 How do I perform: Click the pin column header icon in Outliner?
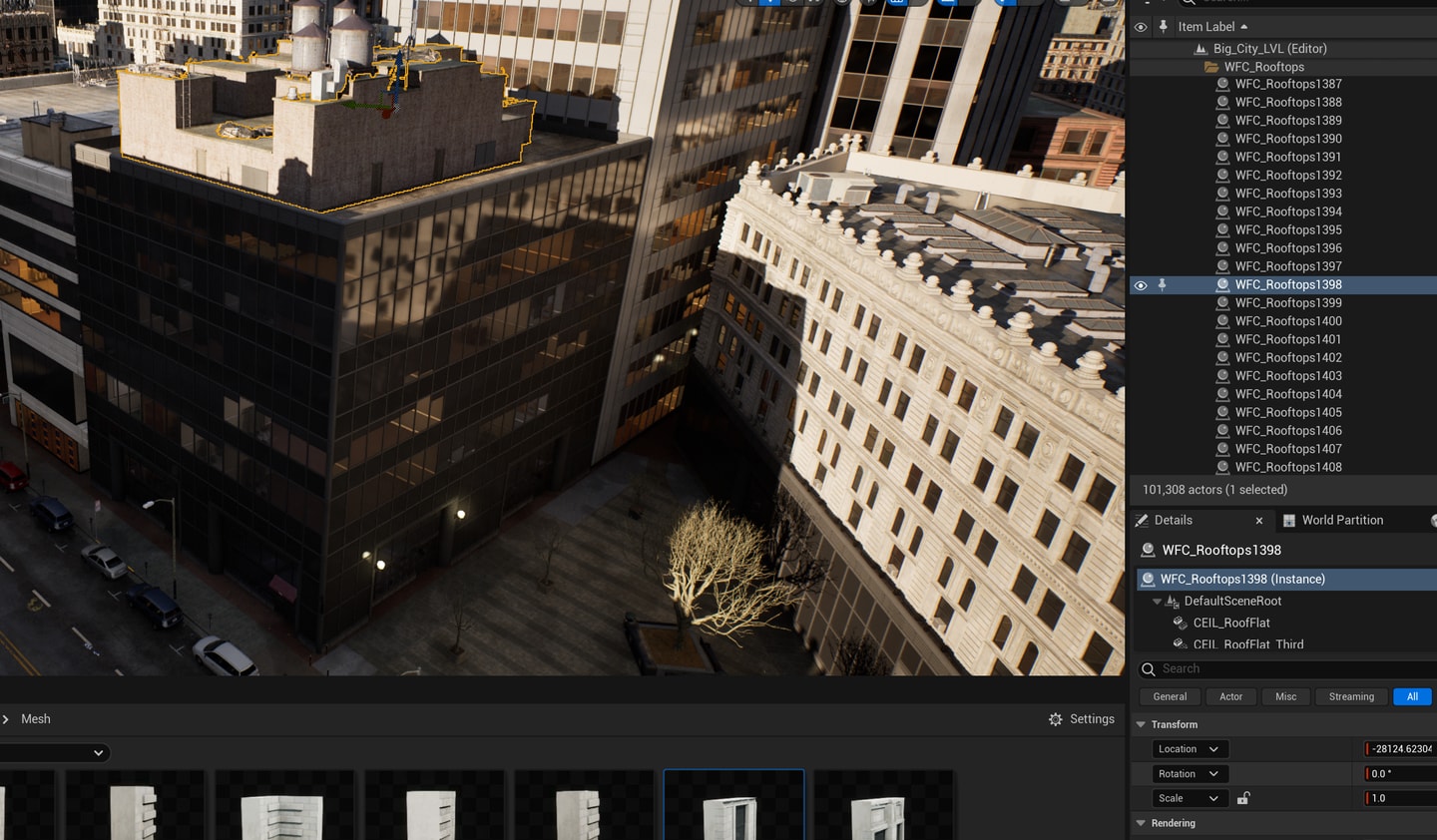pos(1163,27)
